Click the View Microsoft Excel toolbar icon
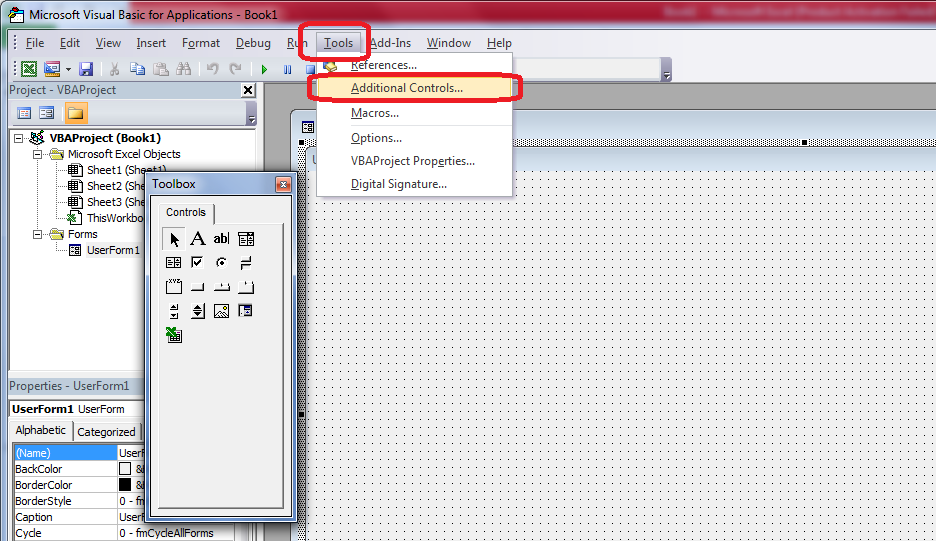This screenshot has height=541, width=936. (x=29, y=69)
